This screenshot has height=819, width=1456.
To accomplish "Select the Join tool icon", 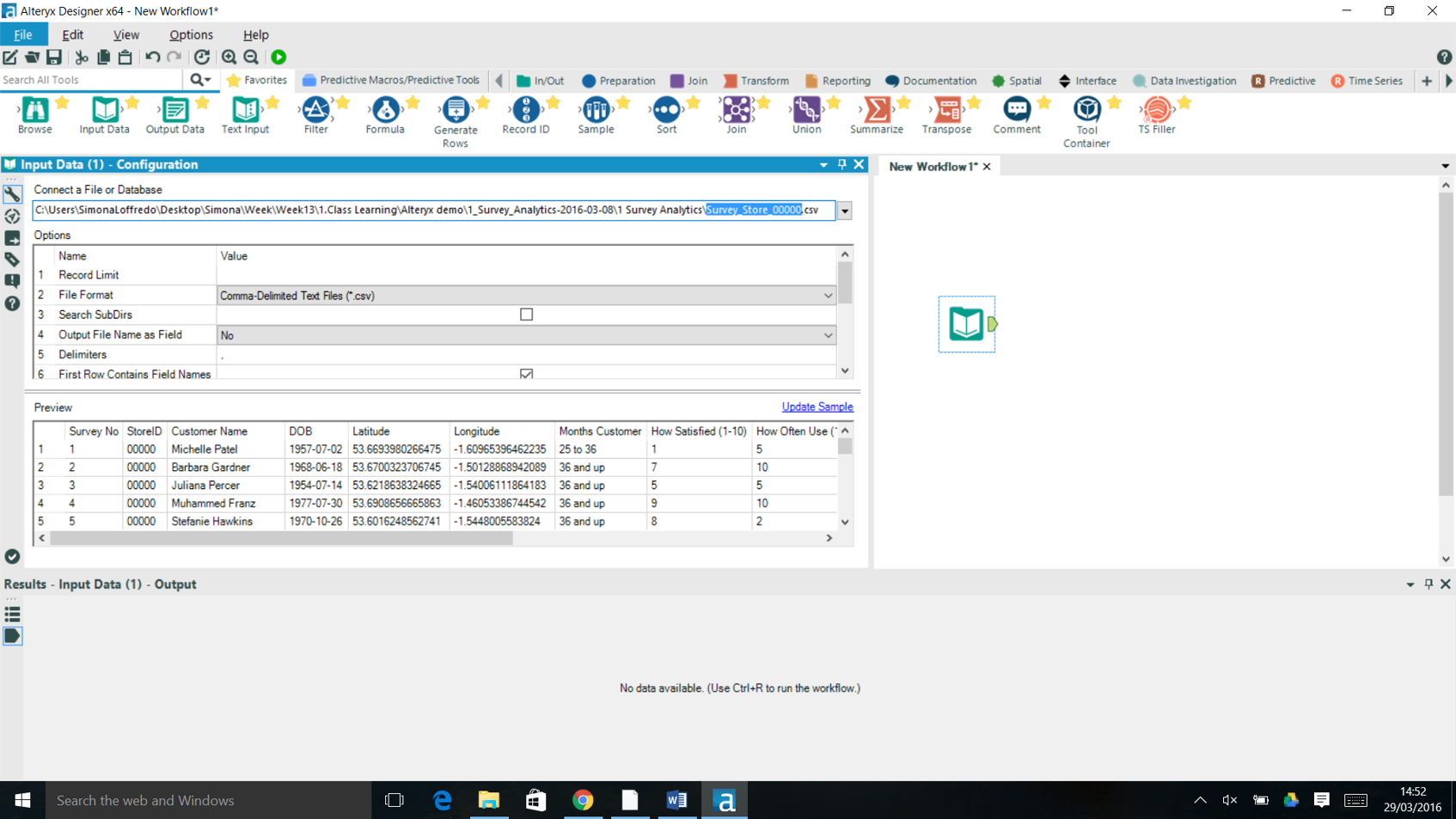I will [x=736, y=109].
